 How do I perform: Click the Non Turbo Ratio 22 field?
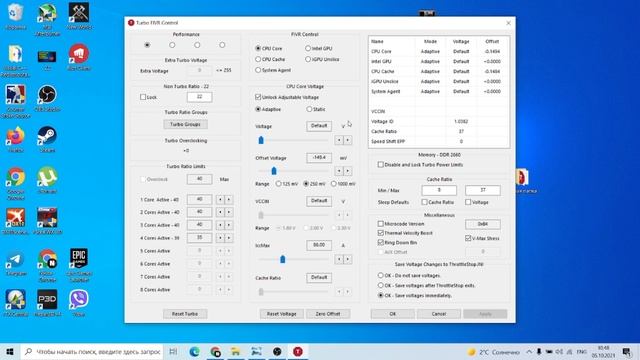coord(199,97)
